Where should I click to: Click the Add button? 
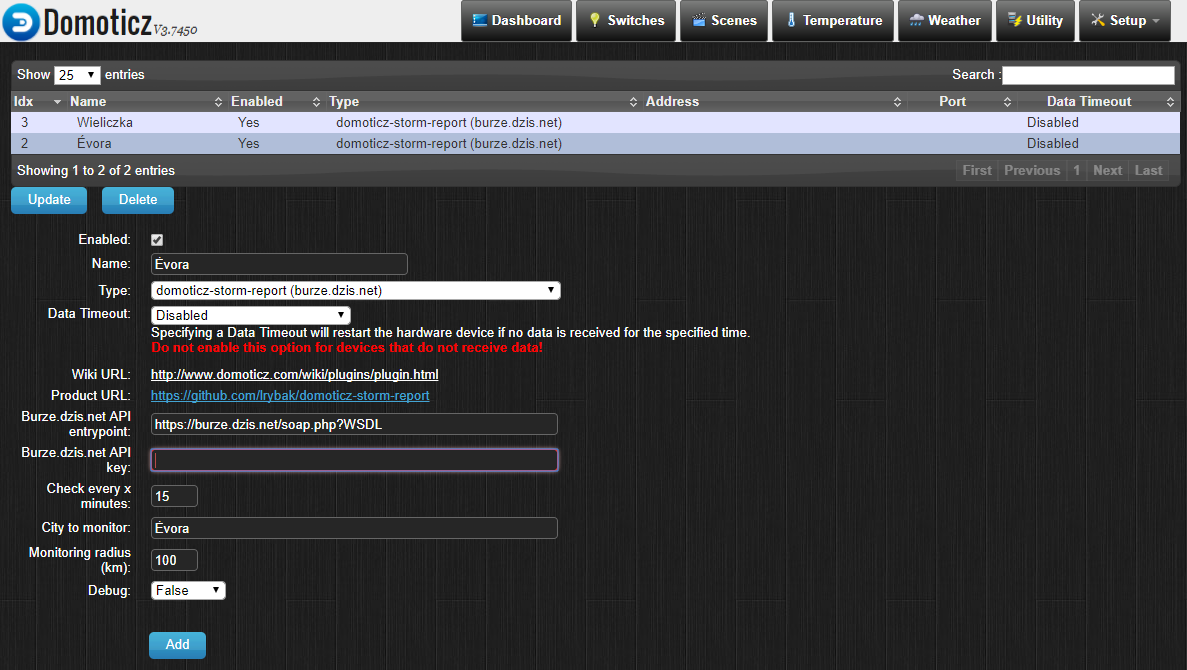pos(177,645)
